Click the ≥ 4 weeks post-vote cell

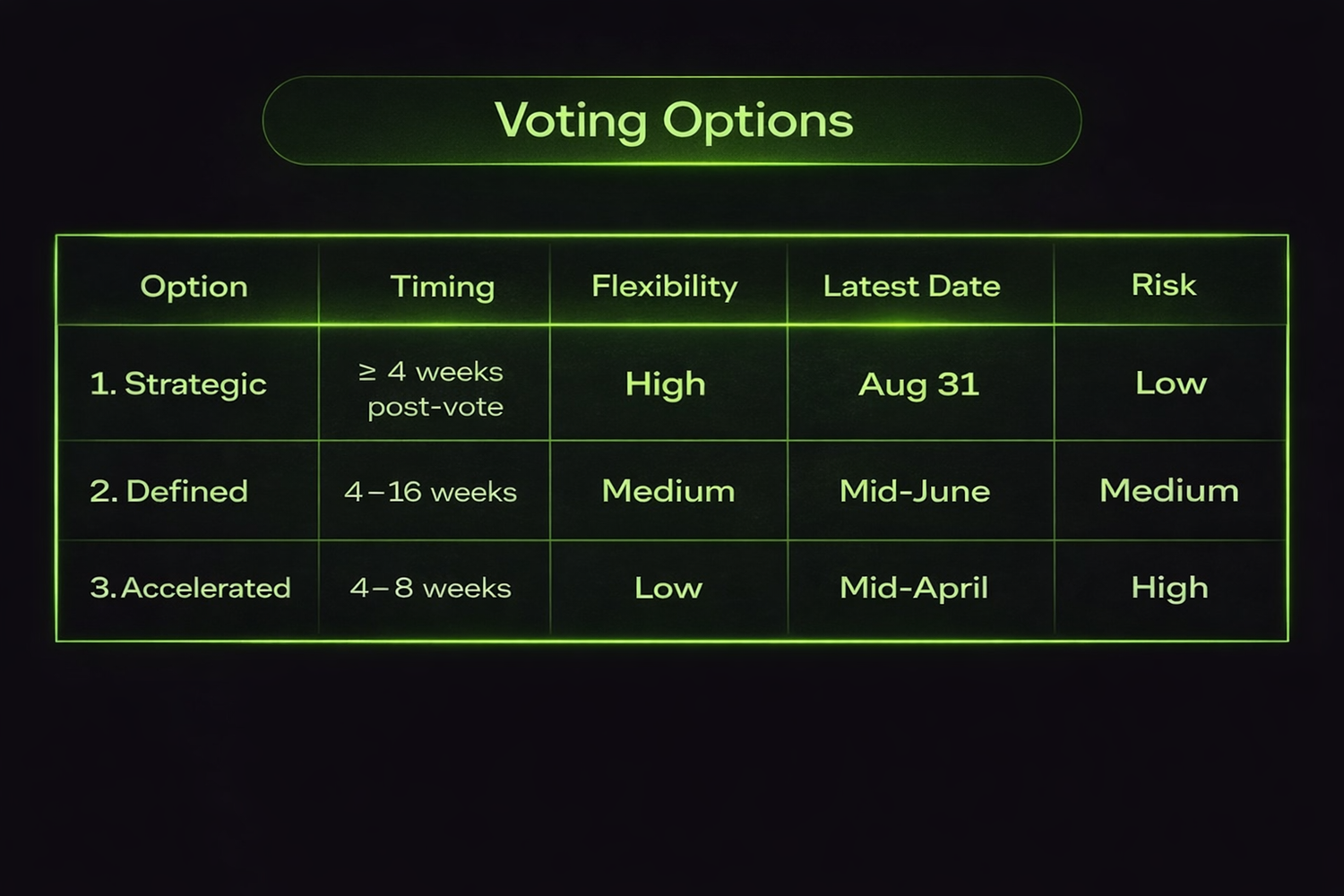(434, 389)
